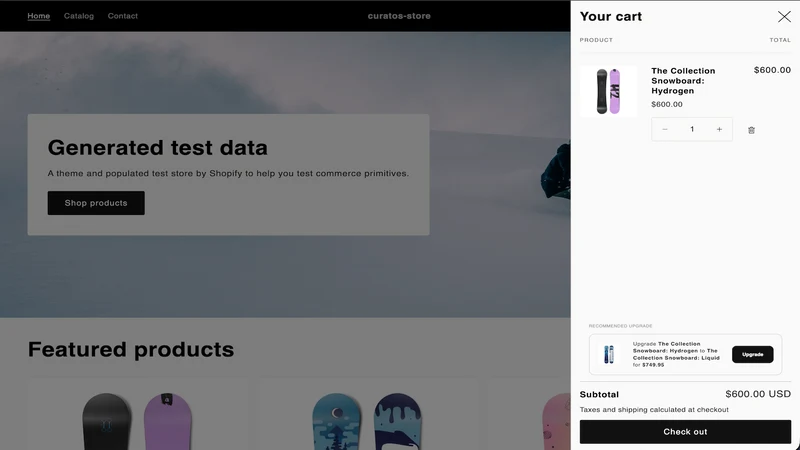Click the quantity field showing 1

(692, 129)
